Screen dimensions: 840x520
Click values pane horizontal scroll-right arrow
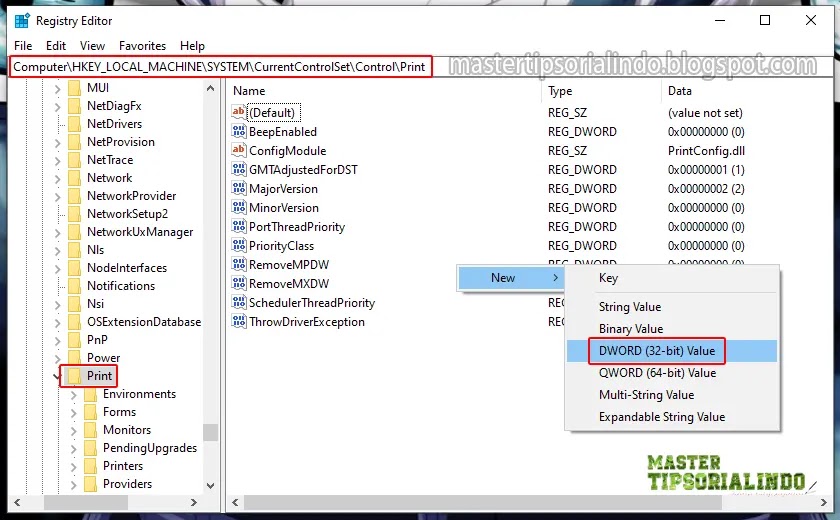click(x=824, y=502)
